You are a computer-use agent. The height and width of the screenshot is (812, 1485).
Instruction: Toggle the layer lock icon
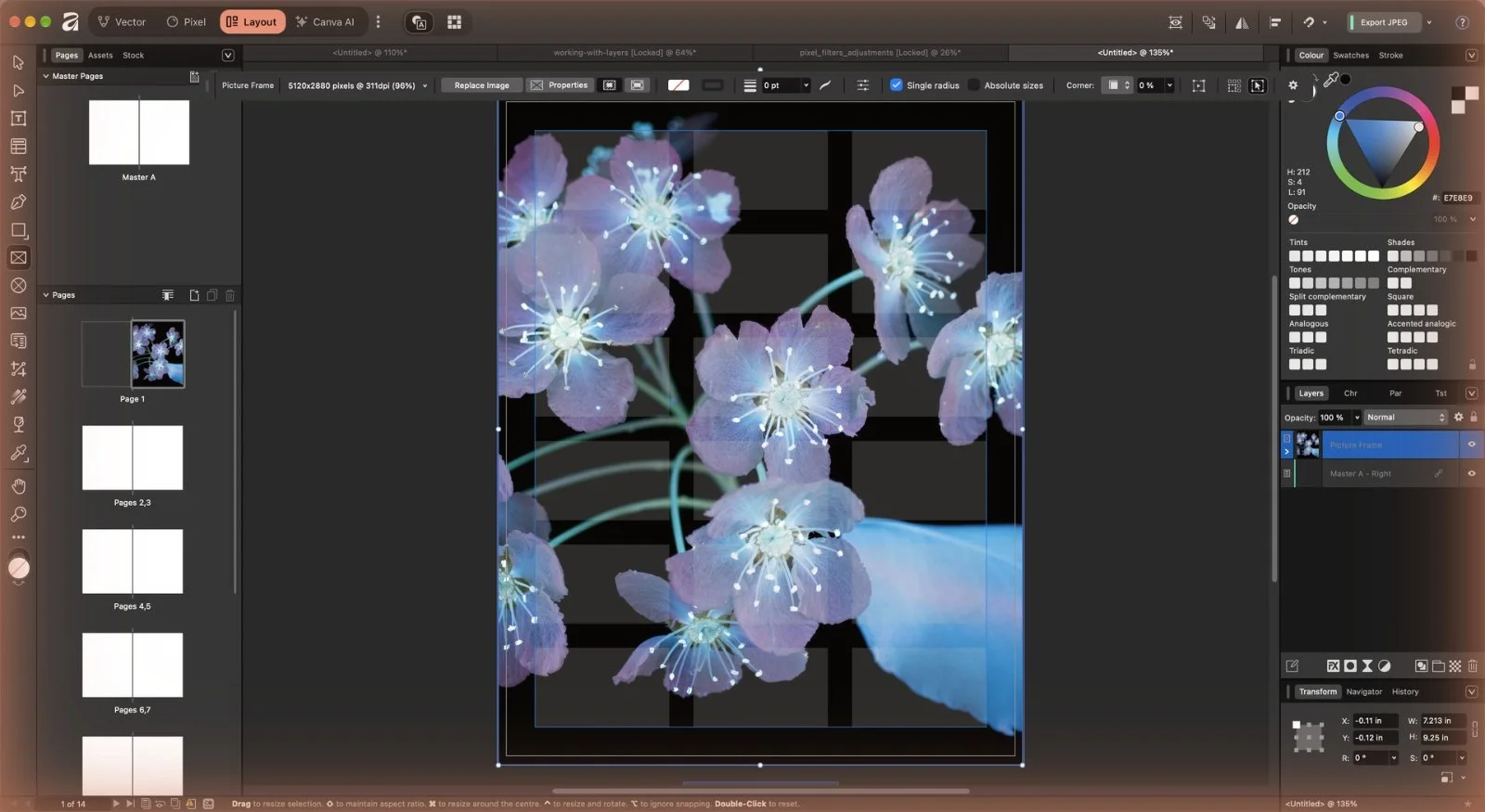point(1473,417)
